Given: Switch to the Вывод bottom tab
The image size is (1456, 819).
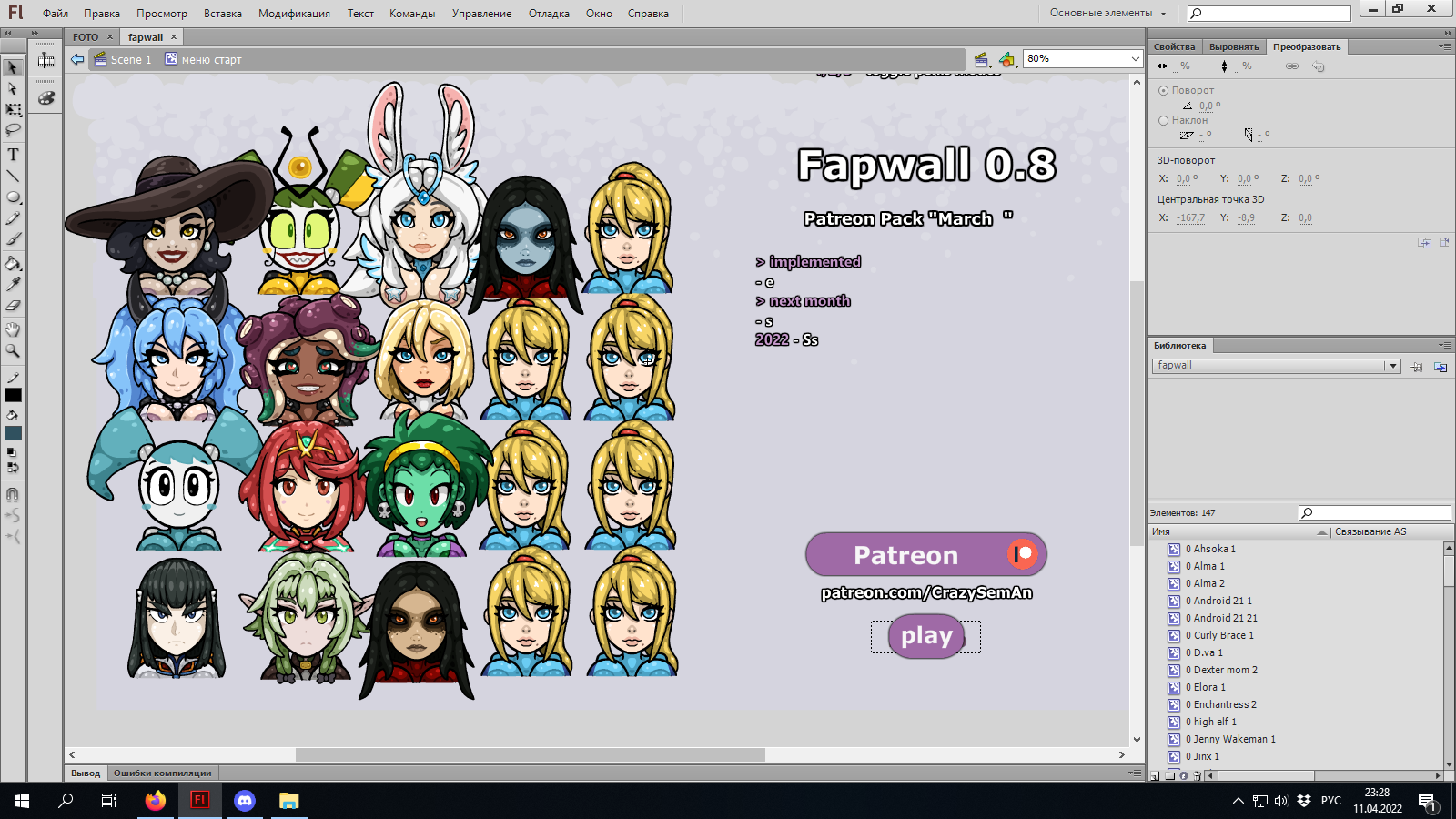Looking at the screenshot, I should click(x=86, y=773).
